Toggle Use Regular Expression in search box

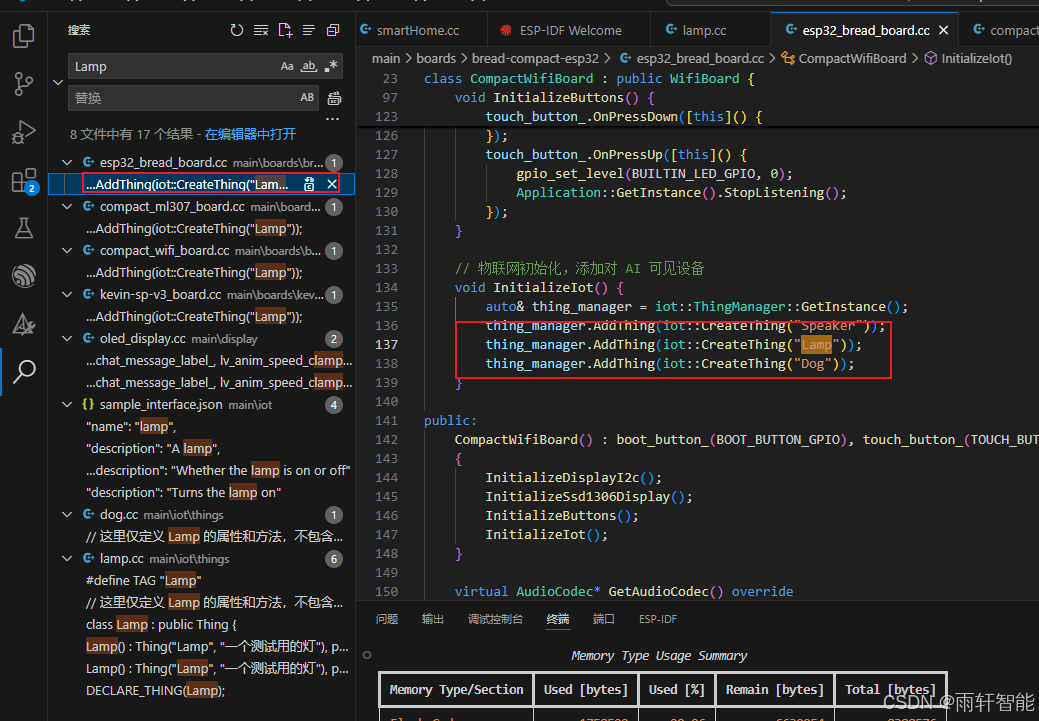[x=331, y=66]
